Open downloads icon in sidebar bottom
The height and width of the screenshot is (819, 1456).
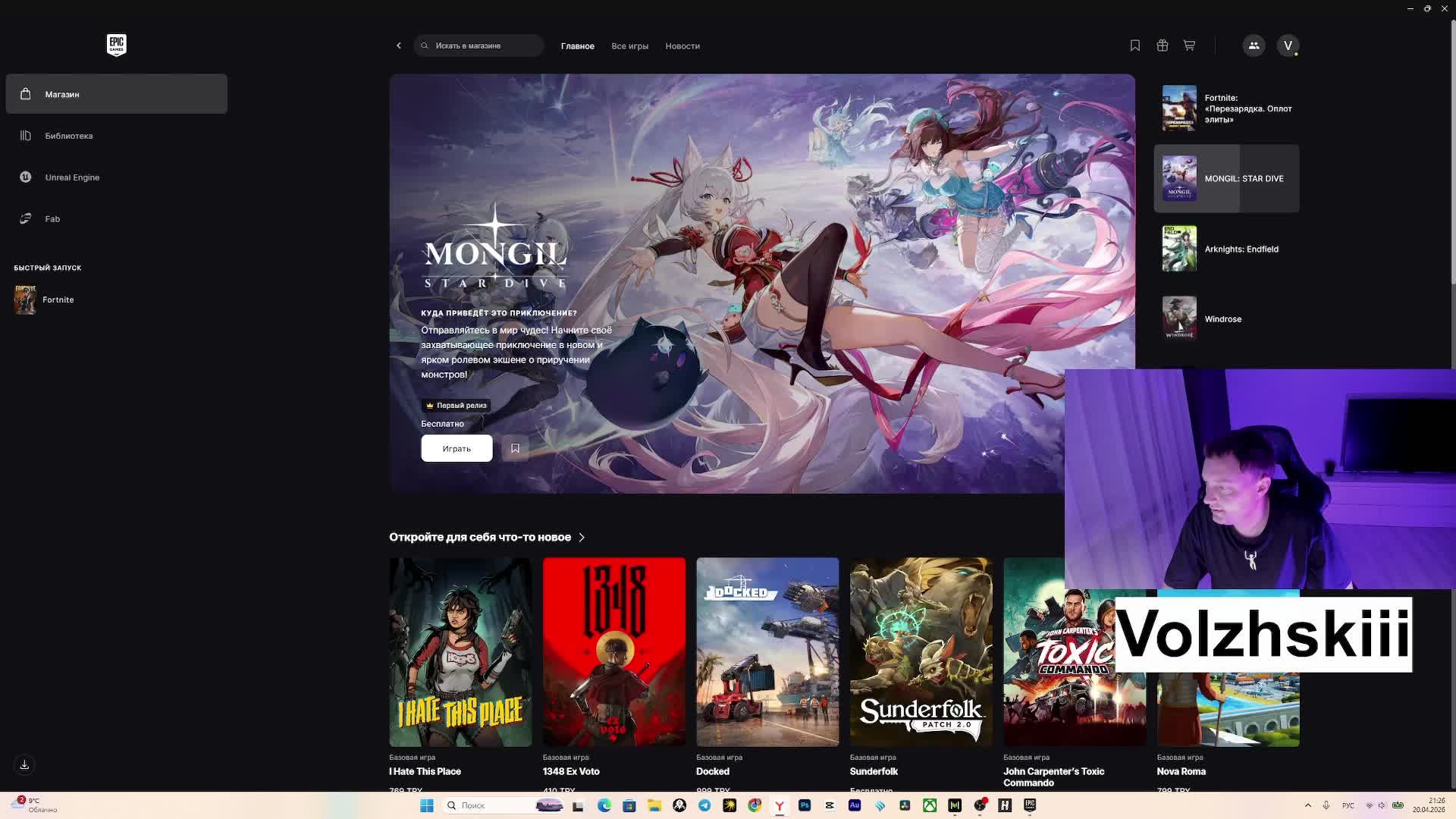coord(24,764)
